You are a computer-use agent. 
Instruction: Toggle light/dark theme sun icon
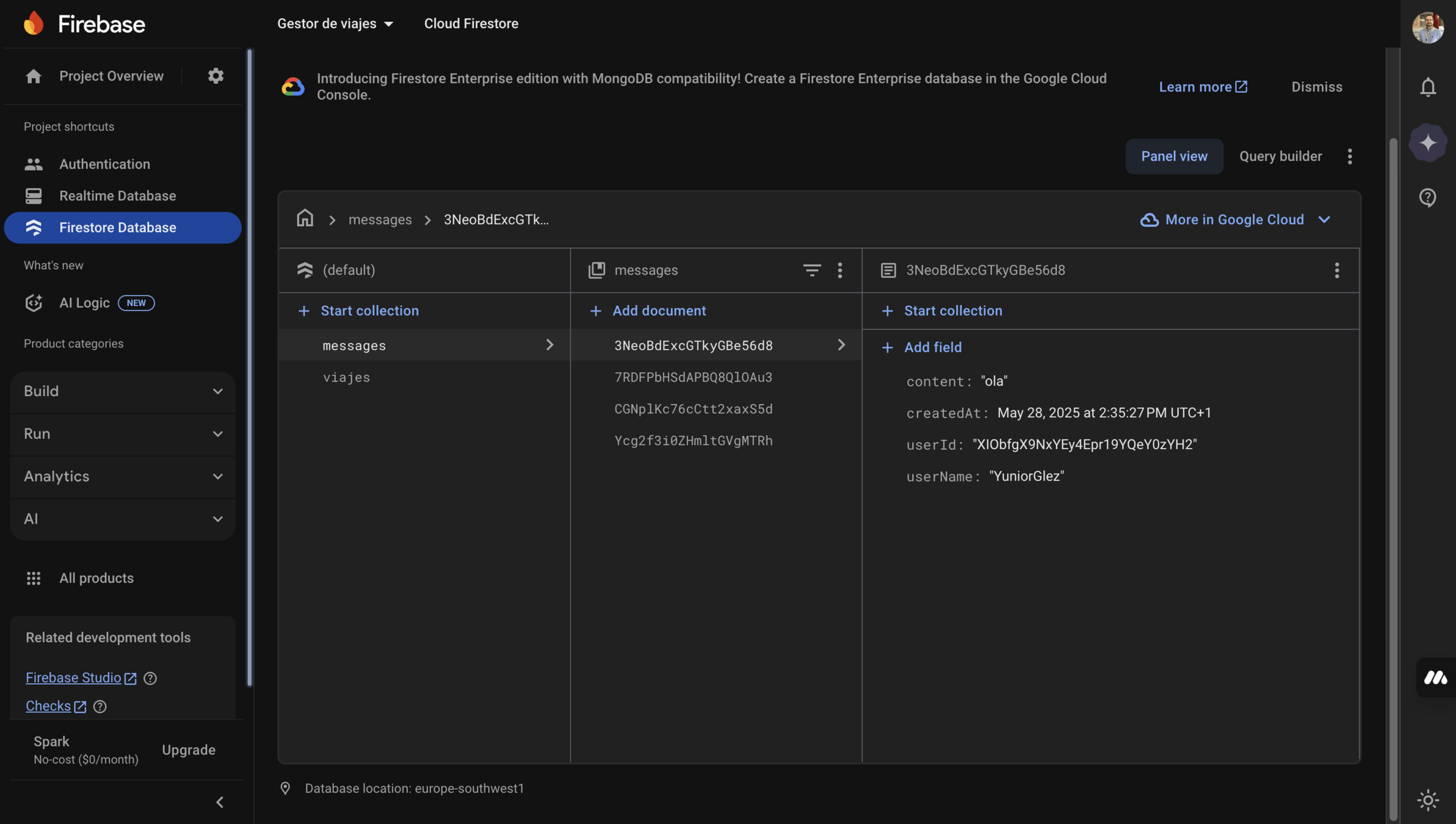(1427, 800)
